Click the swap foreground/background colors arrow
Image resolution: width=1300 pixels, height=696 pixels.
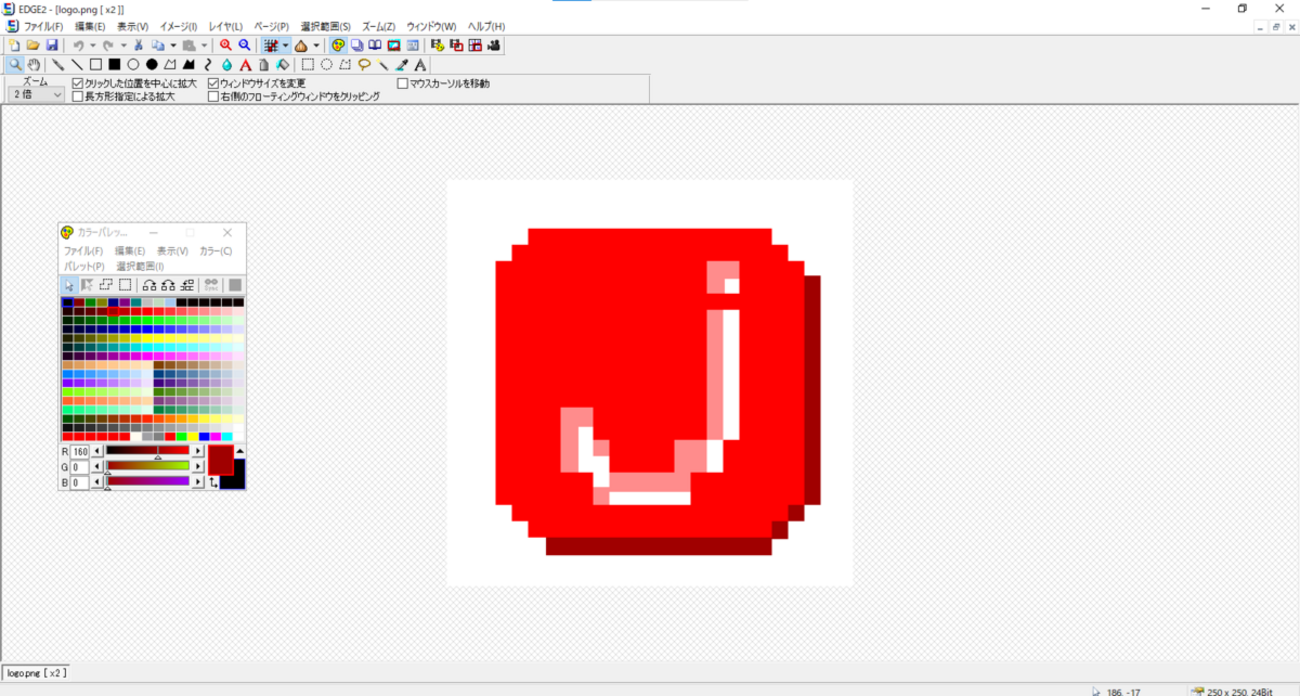(213, 482)
